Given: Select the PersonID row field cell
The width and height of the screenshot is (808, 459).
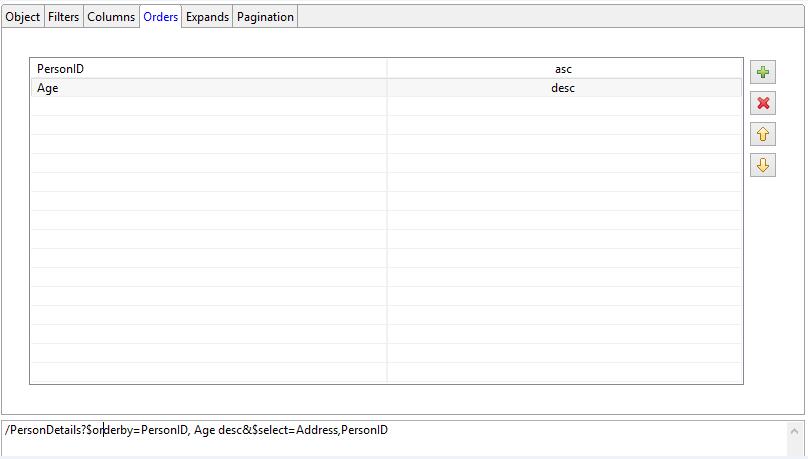Looking at the screenshot, I should tap(209, 69).
